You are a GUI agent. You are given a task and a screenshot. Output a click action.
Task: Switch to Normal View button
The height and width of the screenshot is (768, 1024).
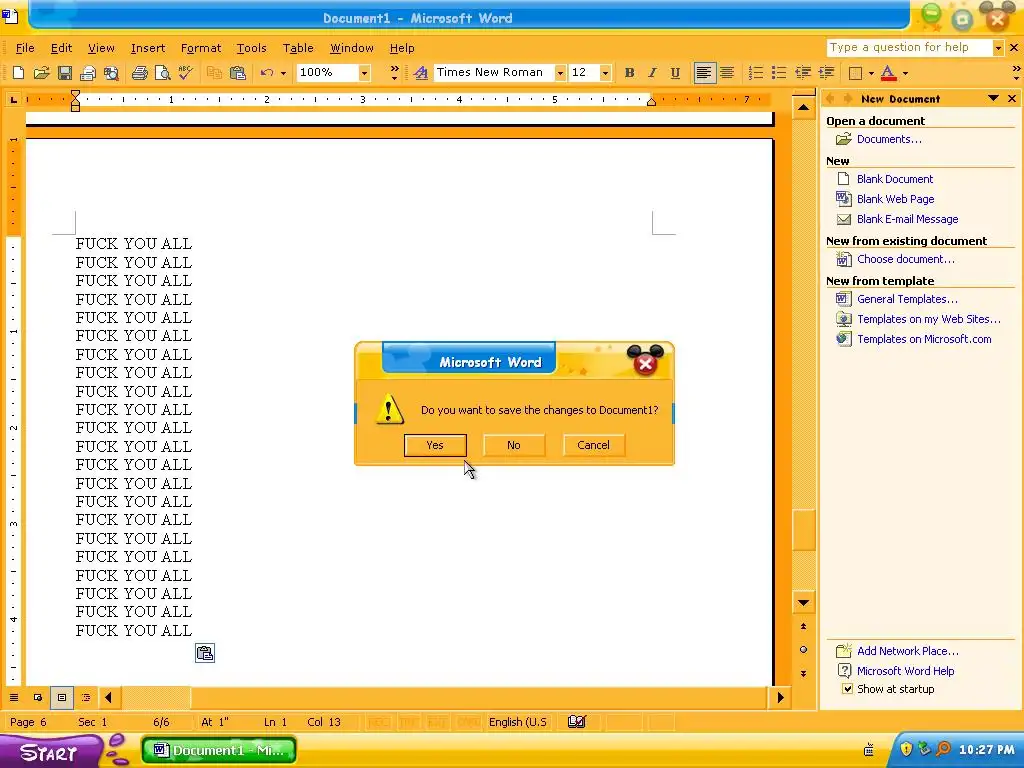point(14,697)
